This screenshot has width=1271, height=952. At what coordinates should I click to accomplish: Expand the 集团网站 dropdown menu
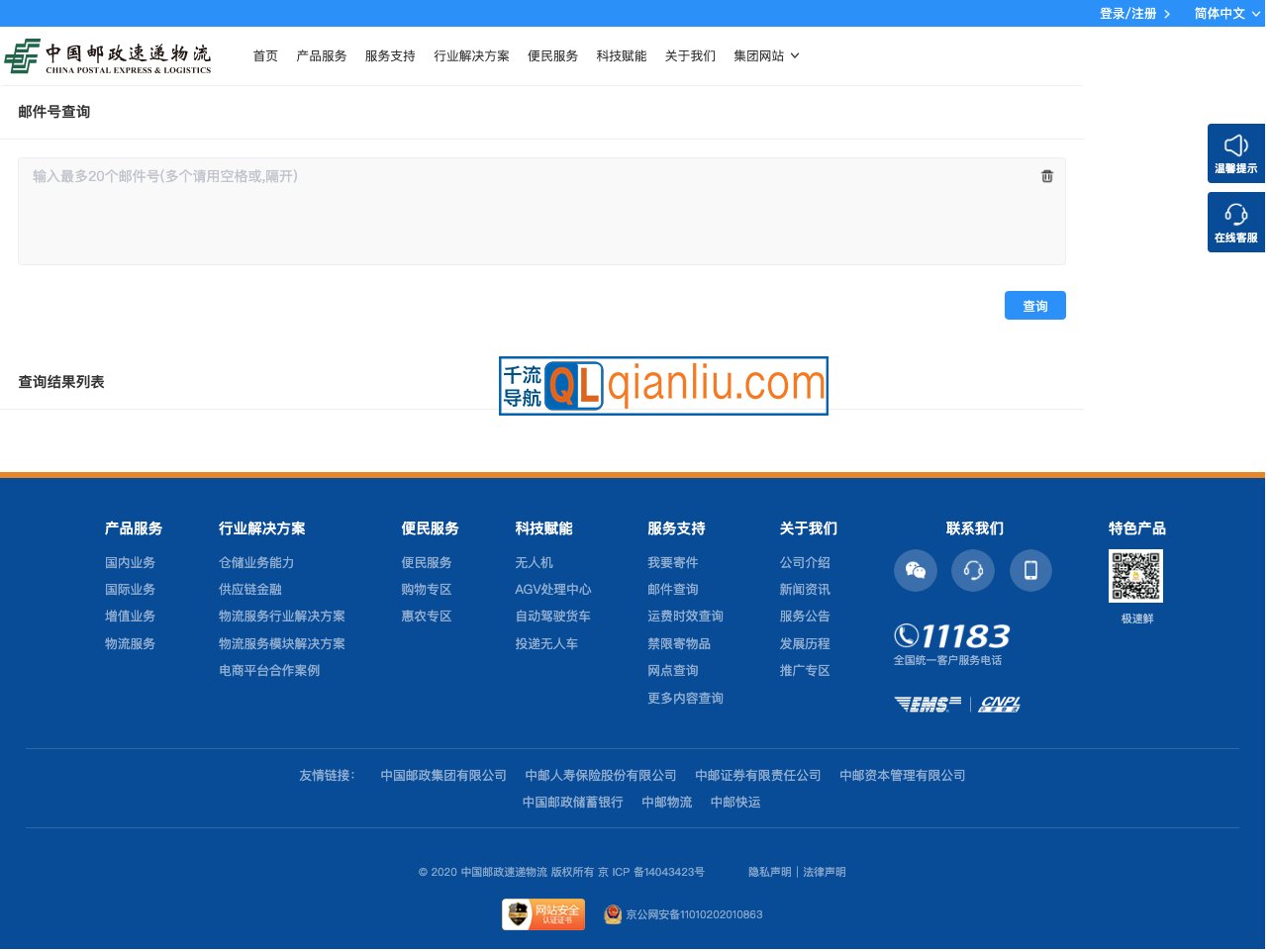point(765,55)
